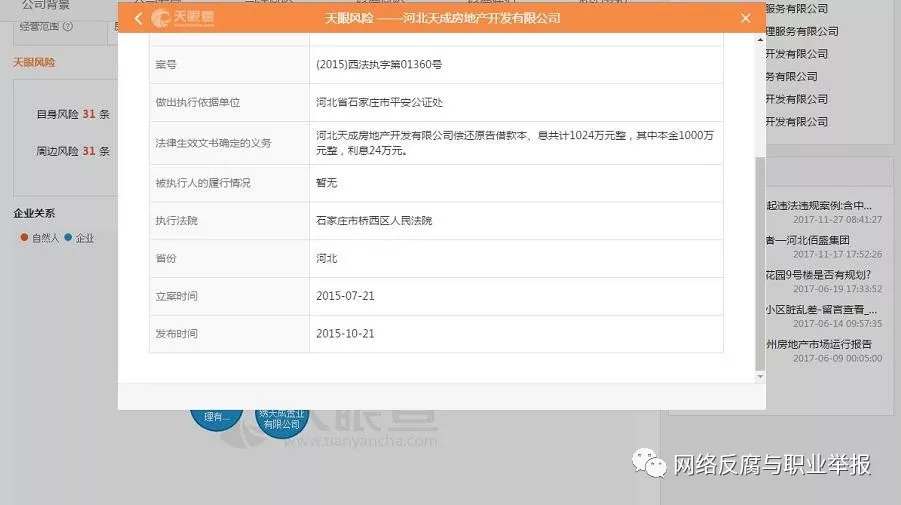Click the dialog title 天眼风险——河北天成房地产开发有限公司
This screenshot has width=901, height=505.
click(x=442, y=18)
